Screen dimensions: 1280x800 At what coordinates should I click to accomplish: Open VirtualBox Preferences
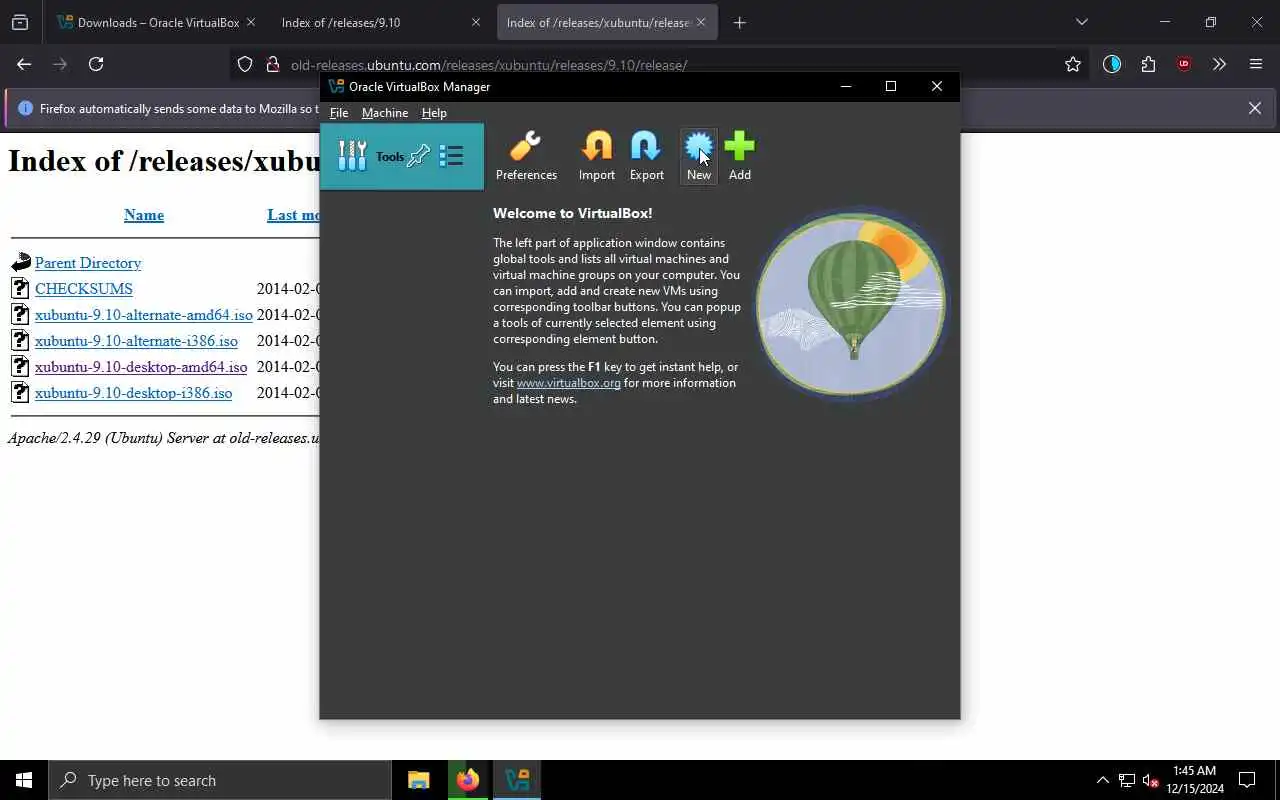(526, 156)
